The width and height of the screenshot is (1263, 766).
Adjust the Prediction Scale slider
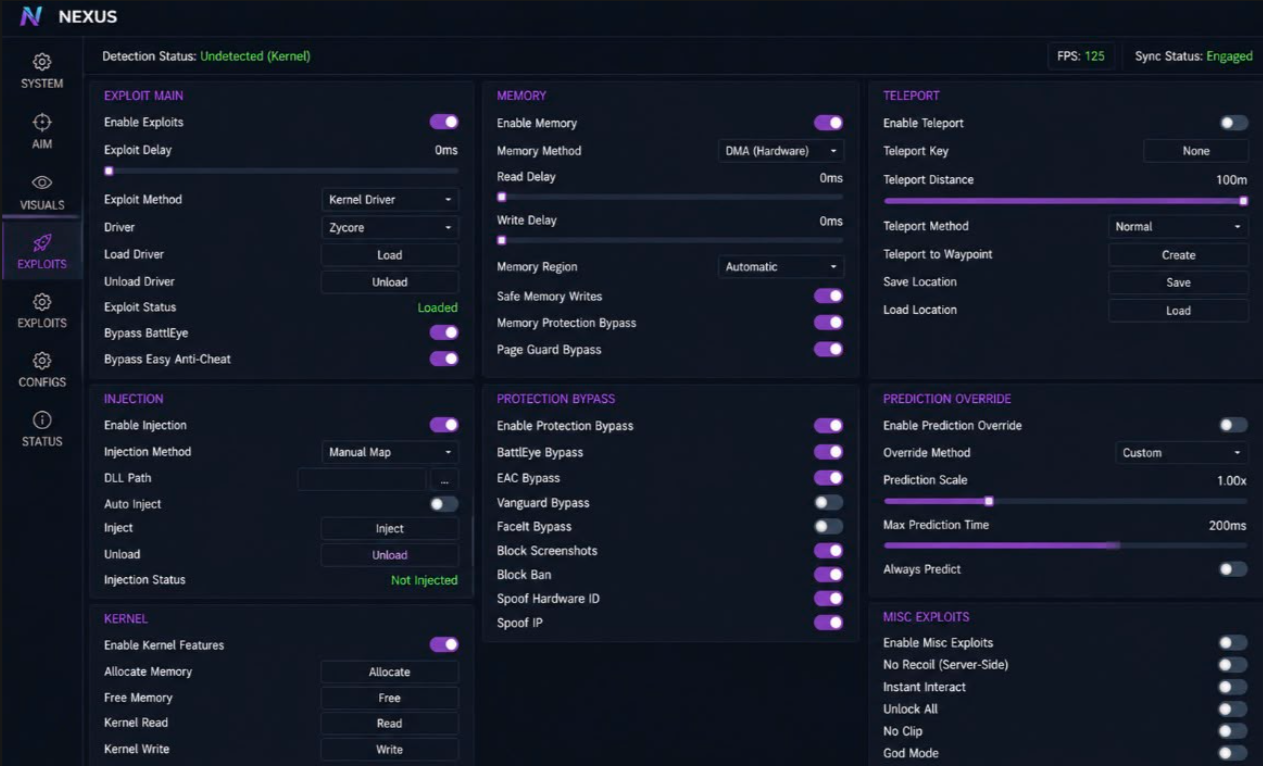pyautogui.click(x=1065, y=501)
